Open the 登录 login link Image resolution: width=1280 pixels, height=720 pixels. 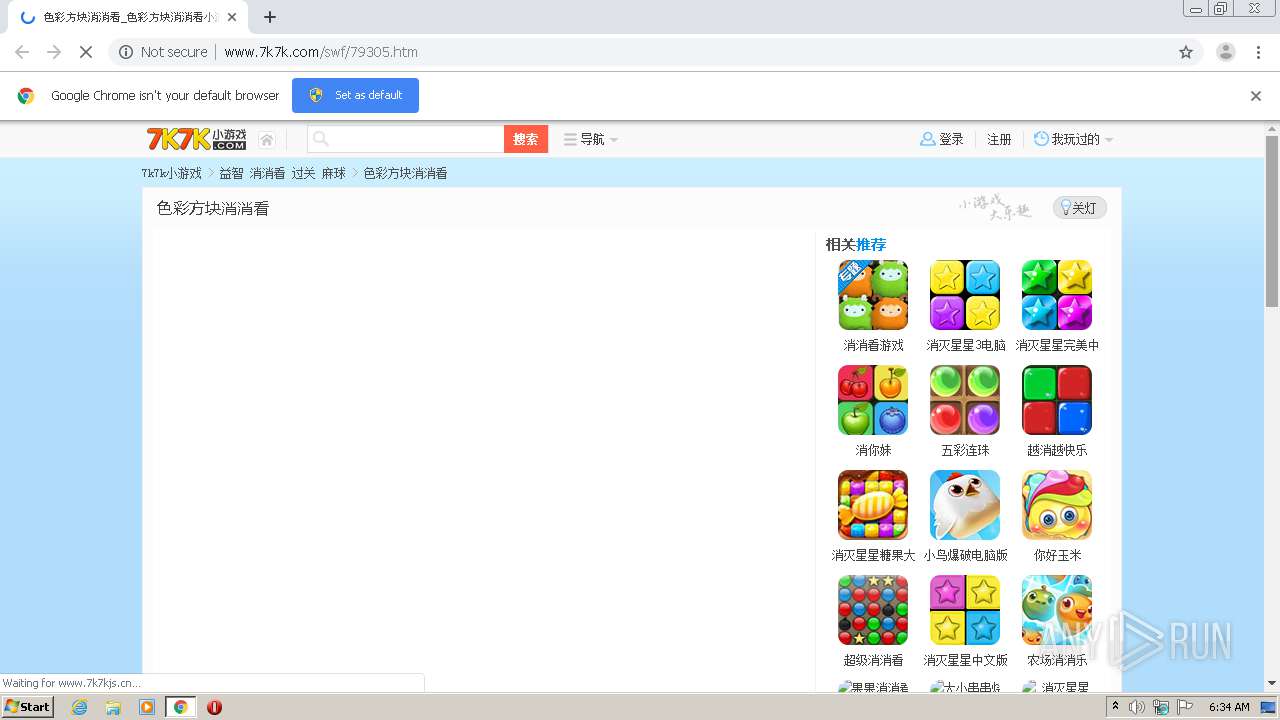click(x=942, y=139)
